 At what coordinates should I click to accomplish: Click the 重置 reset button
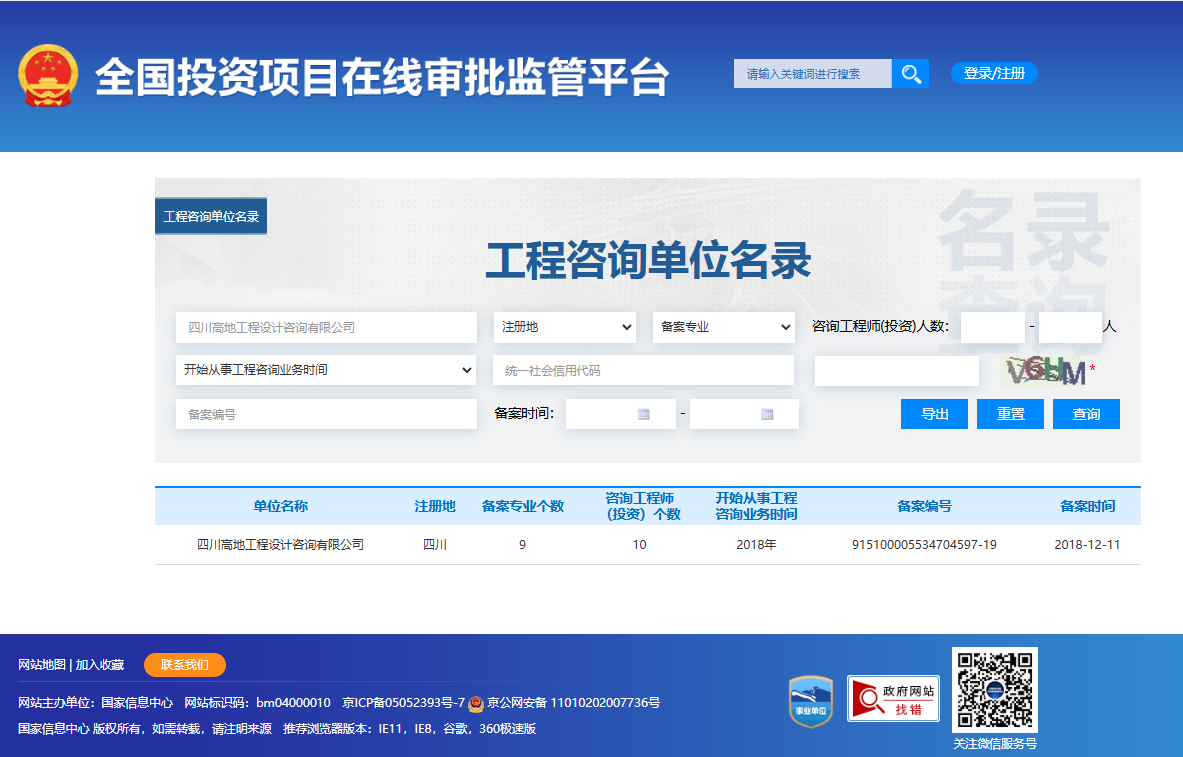pyautogui.click(x=1010, y=414)
